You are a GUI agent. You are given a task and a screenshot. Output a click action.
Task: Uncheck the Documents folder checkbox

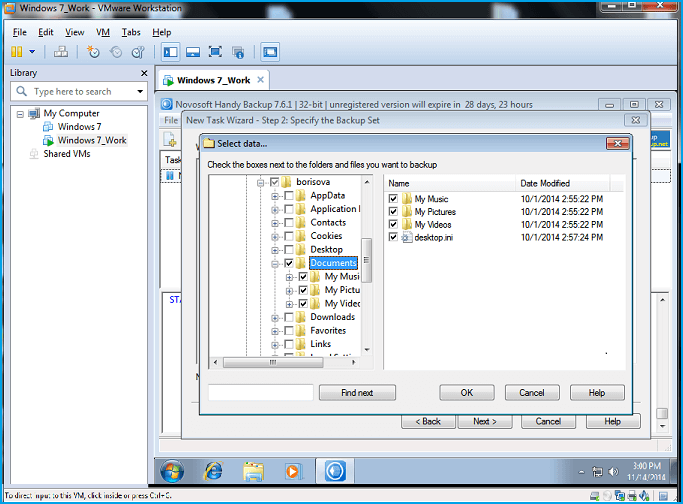point(289,263)
